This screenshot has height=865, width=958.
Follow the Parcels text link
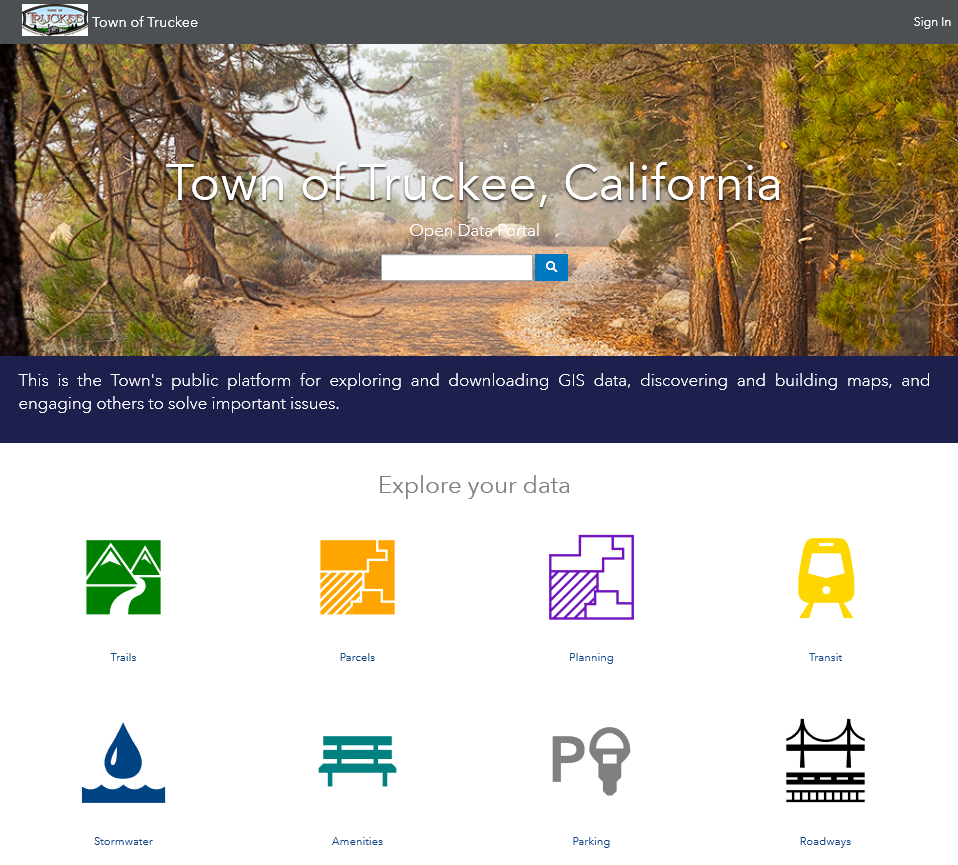pyautogui.click(x=357, y=657)
